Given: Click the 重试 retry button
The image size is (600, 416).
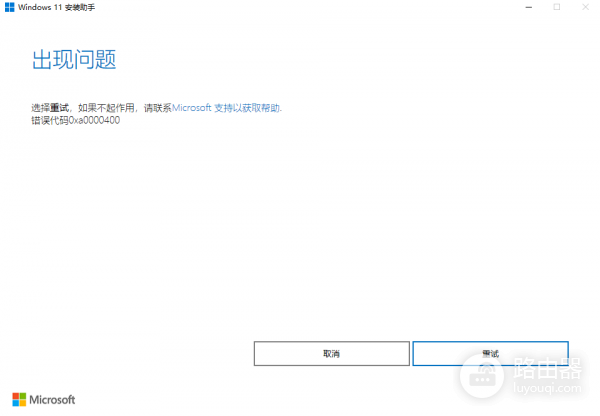Looking at the screenshot, I should click(490, 354).
